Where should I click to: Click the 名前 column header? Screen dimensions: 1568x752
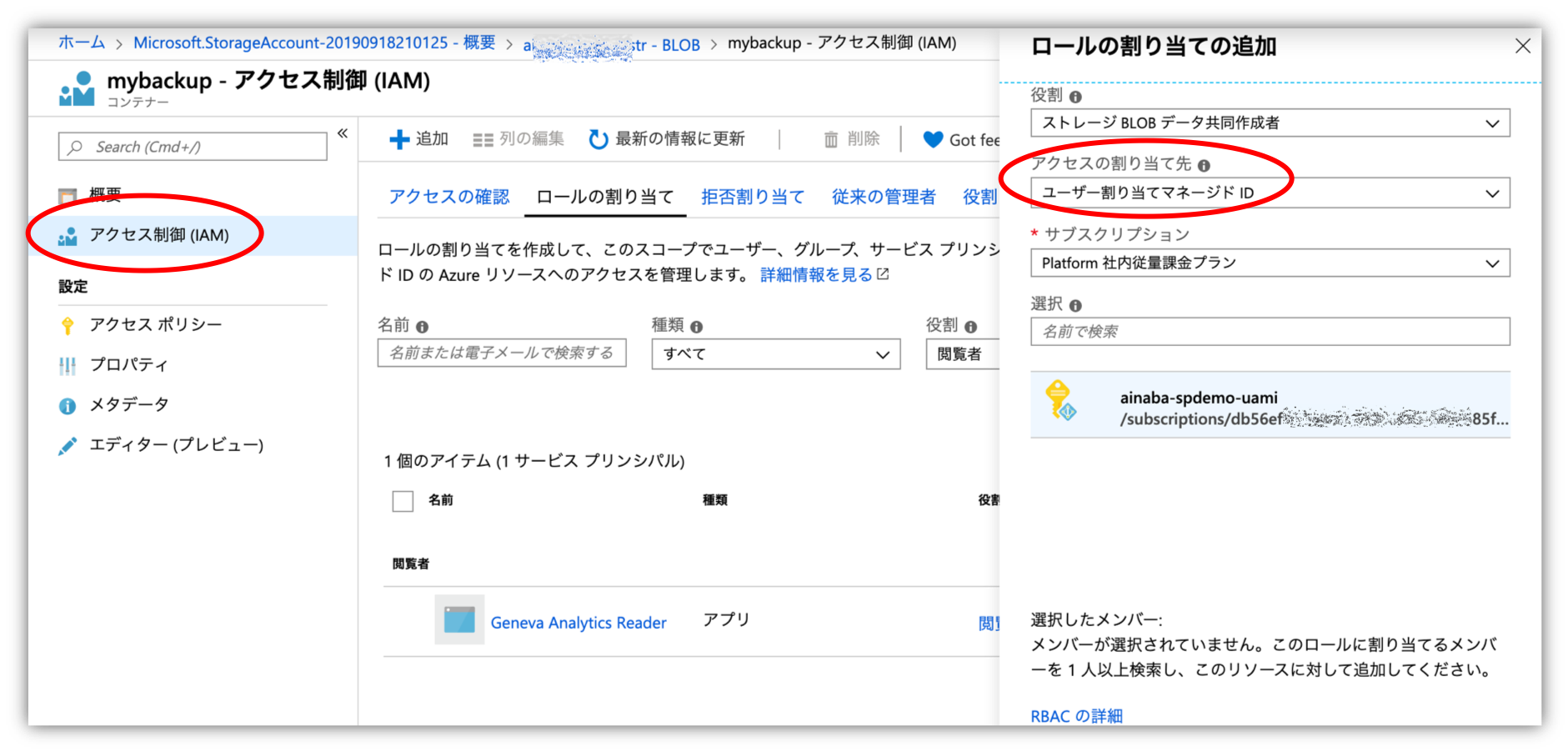click(x=441, y=500)
